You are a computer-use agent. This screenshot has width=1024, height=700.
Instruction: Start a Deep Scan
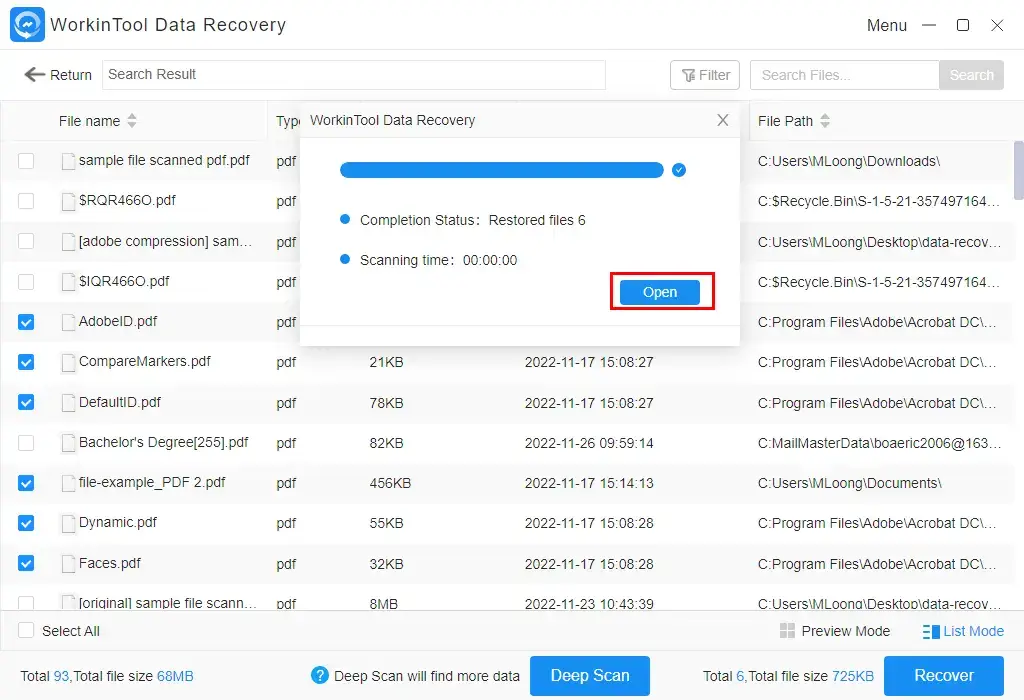click(589, 676)
